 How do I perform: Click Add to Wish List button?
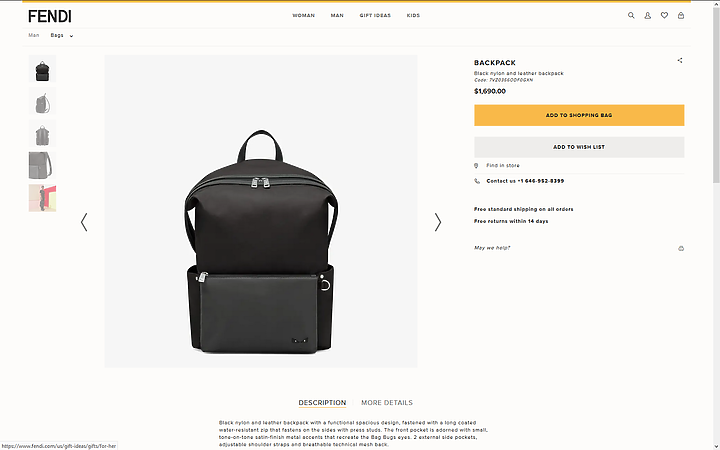click(579, 147)
